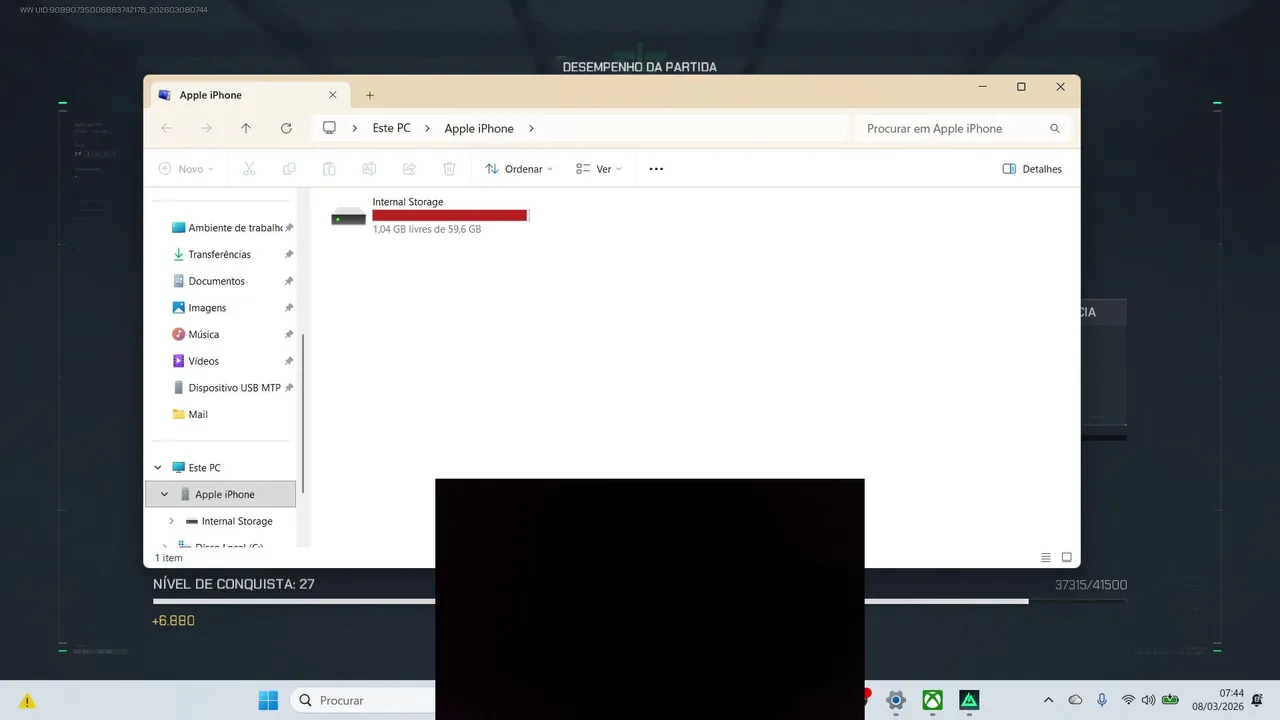Viewport: 1280px width, 720px height.
Task: Click the Cut scissors icon
Action: [x=249, y=169]
